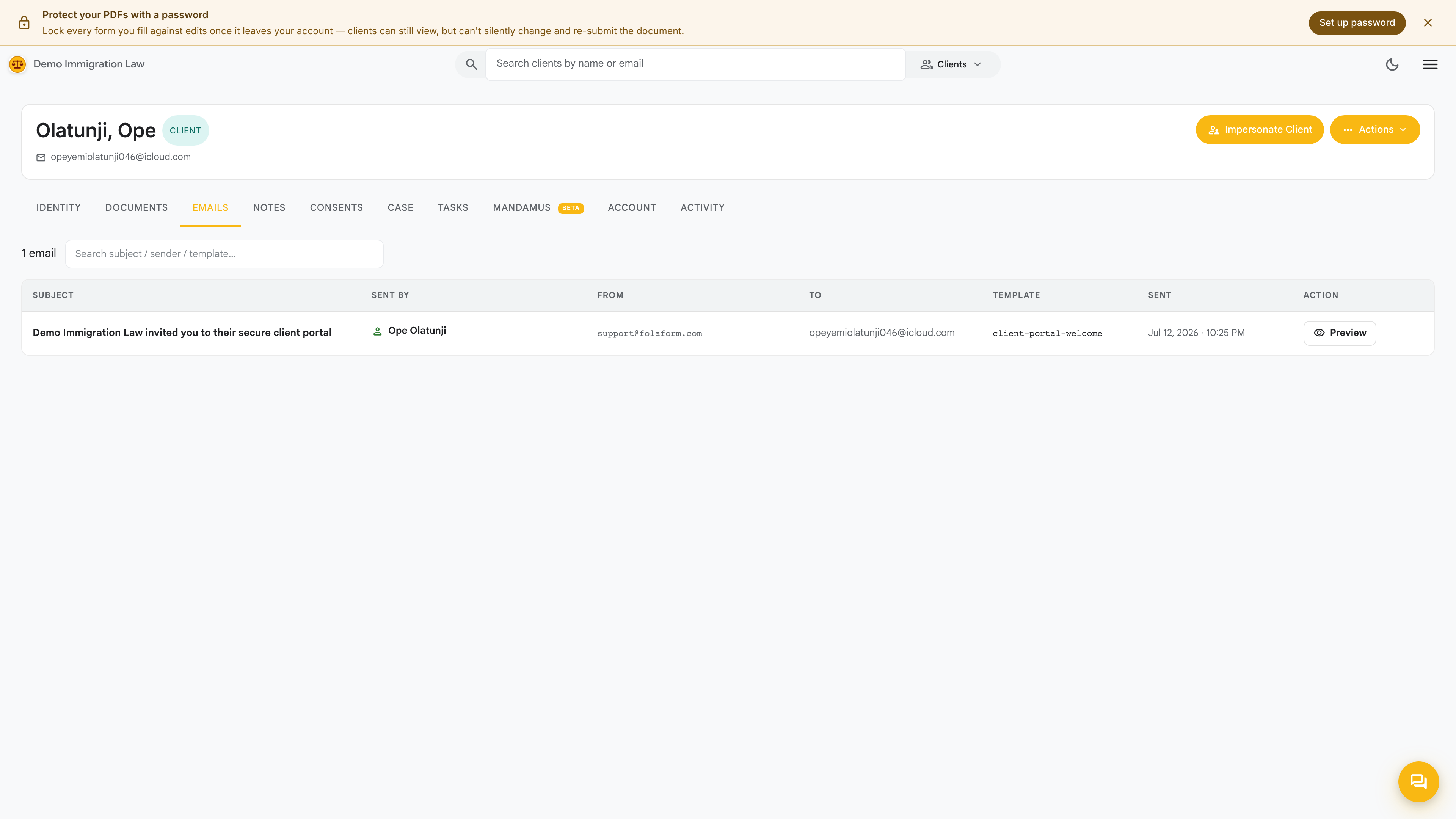Image resolution: width=1456 pixels, height=819 pixels.
Task: Click the envelope icon beside client email
Action: [41, 158]
